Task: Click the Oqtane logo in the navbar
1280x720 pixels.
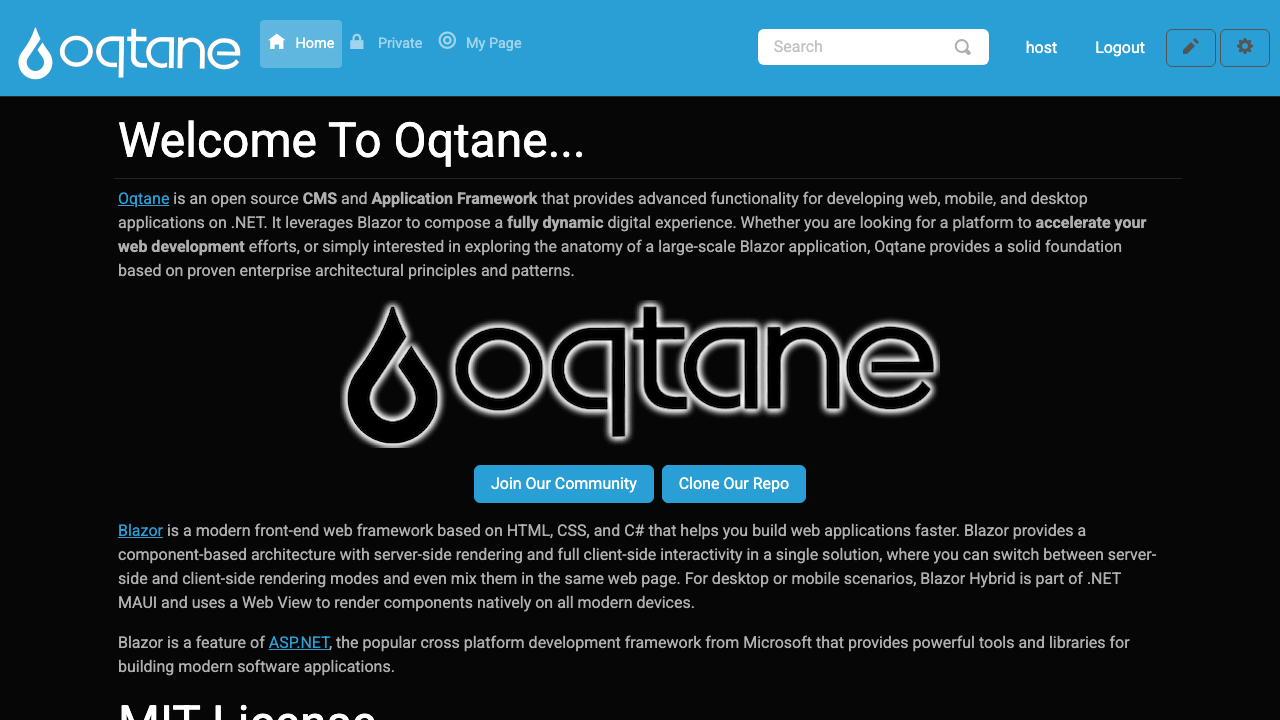Action: 129,51
